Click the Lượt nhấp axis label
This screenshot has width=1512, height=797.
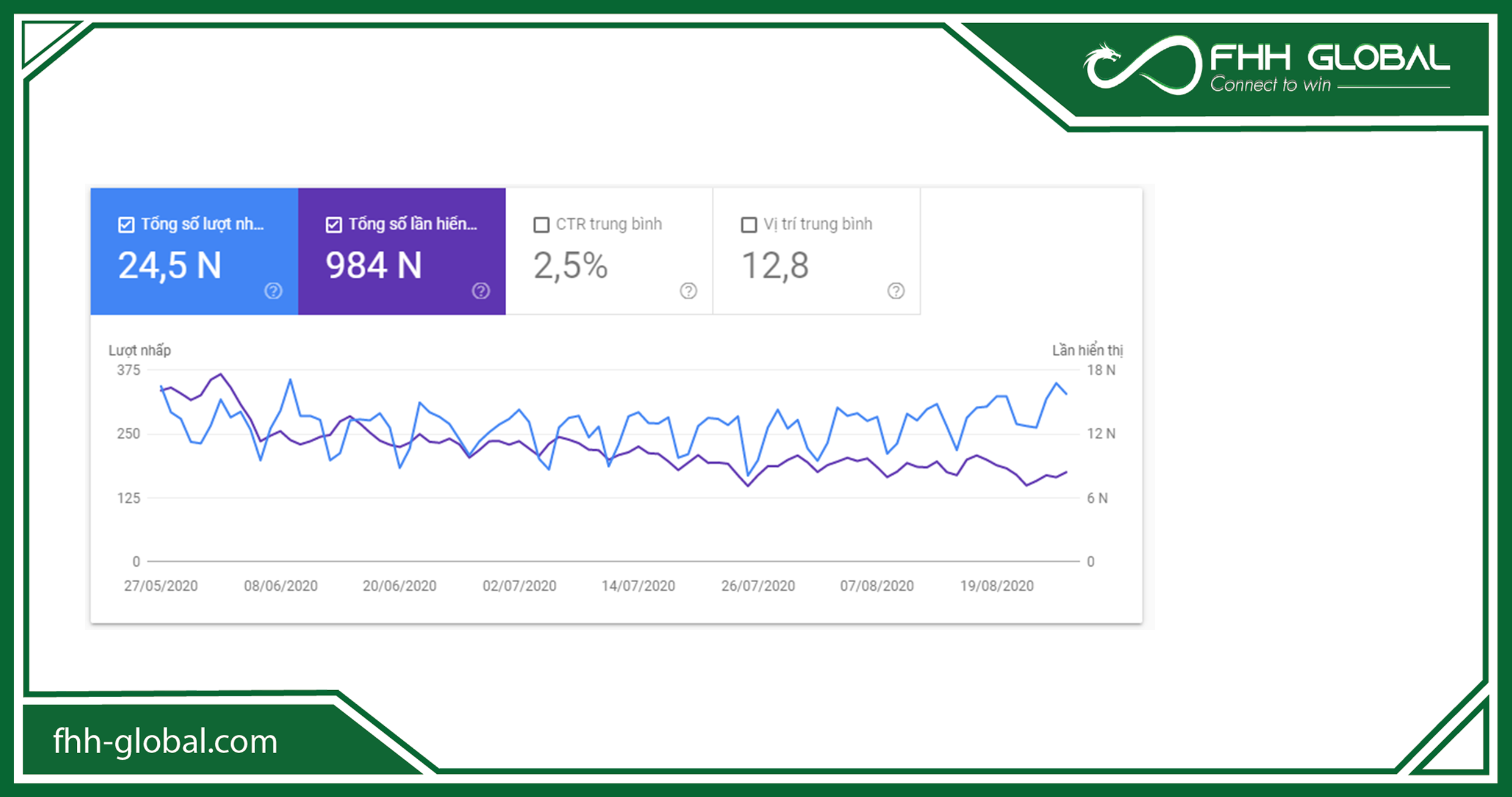(x=139, y=350)
